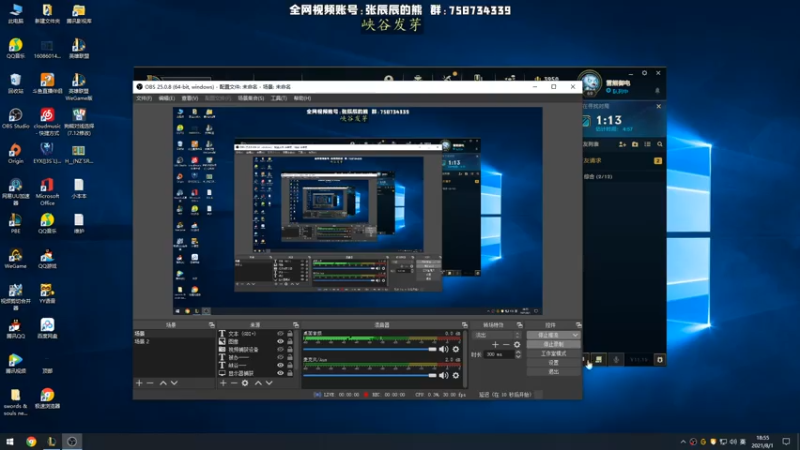This screenshot has width=800, height=450.
Task: Open the Scene Collection menu in OBS
Action: click(x=251, y=98)
